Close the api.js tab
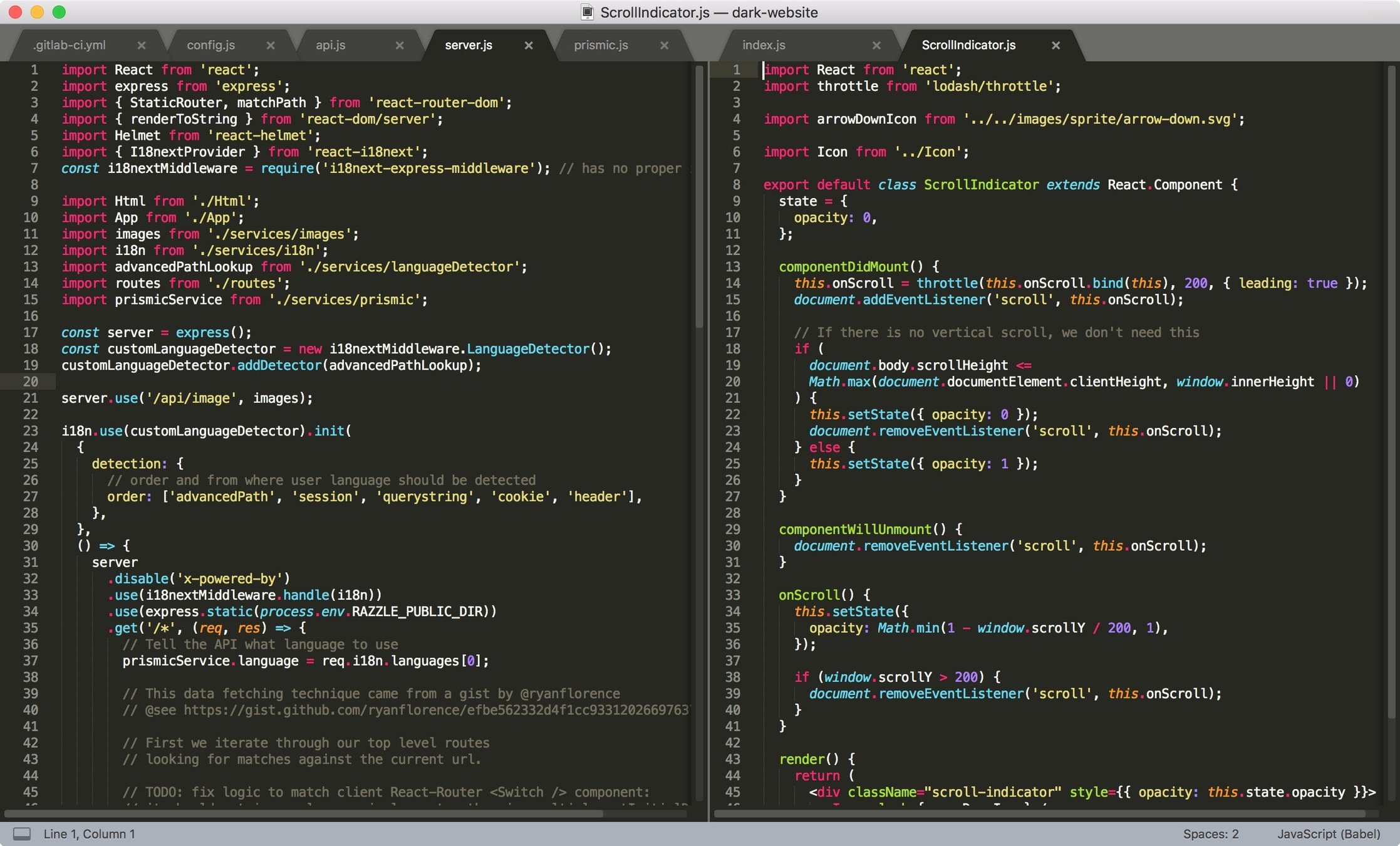Image resolution: width=1400 pixels, height=846 pixels. tap(400, 45)
